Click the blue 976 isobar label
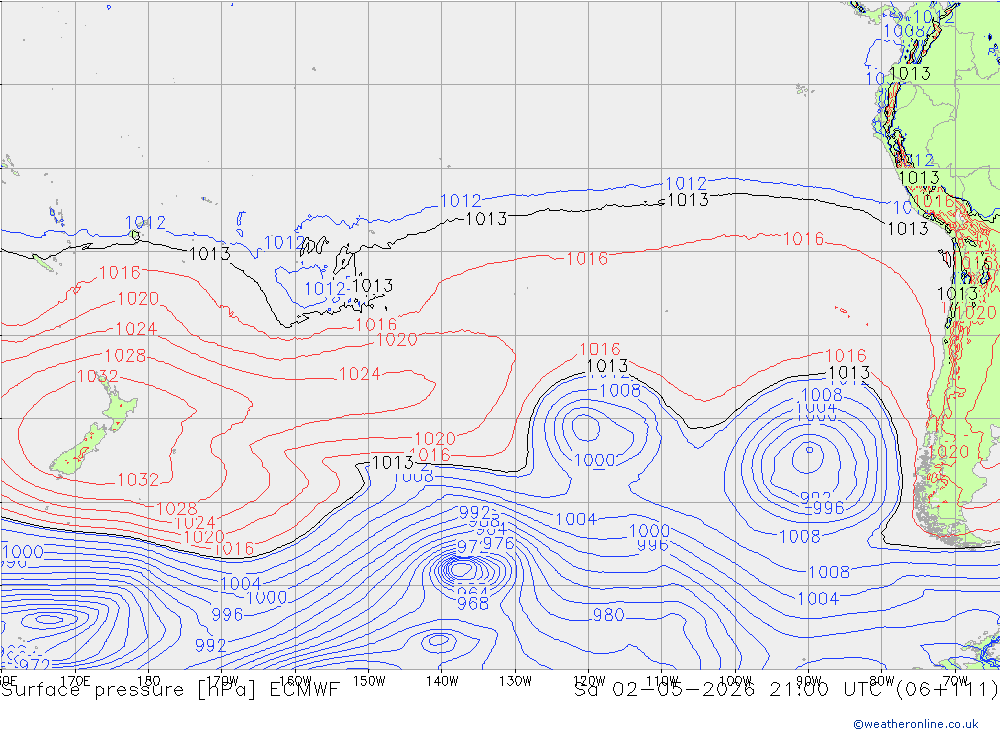Image resolution: width=1000 pixels, height=733 pixels. pyautogui.click(x=498, y=544)
